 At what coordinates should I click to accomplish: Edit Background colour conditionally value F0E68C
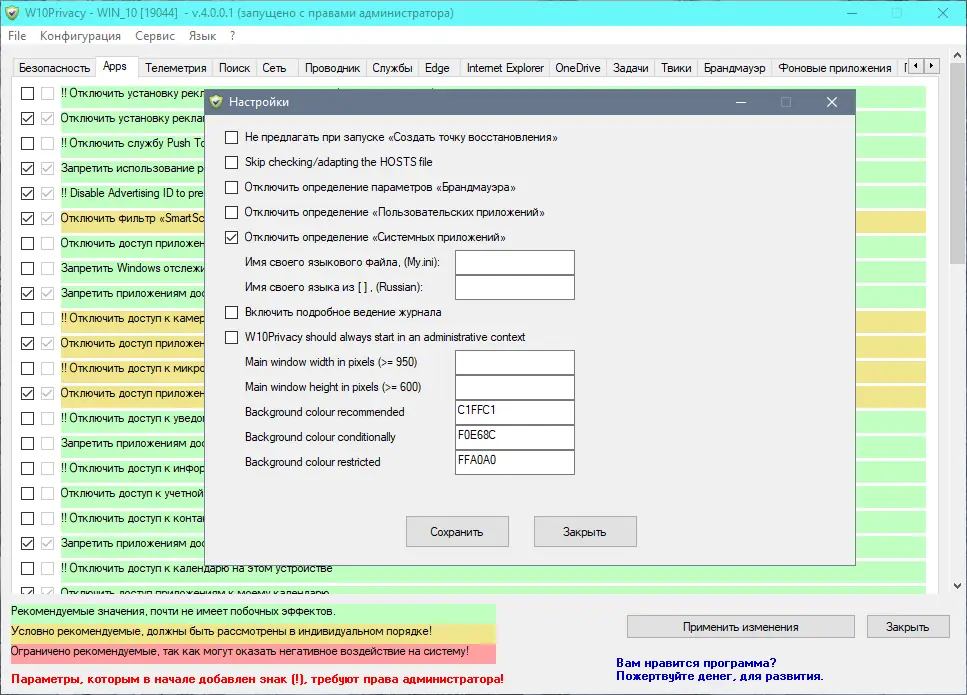[x=515, y=437]
